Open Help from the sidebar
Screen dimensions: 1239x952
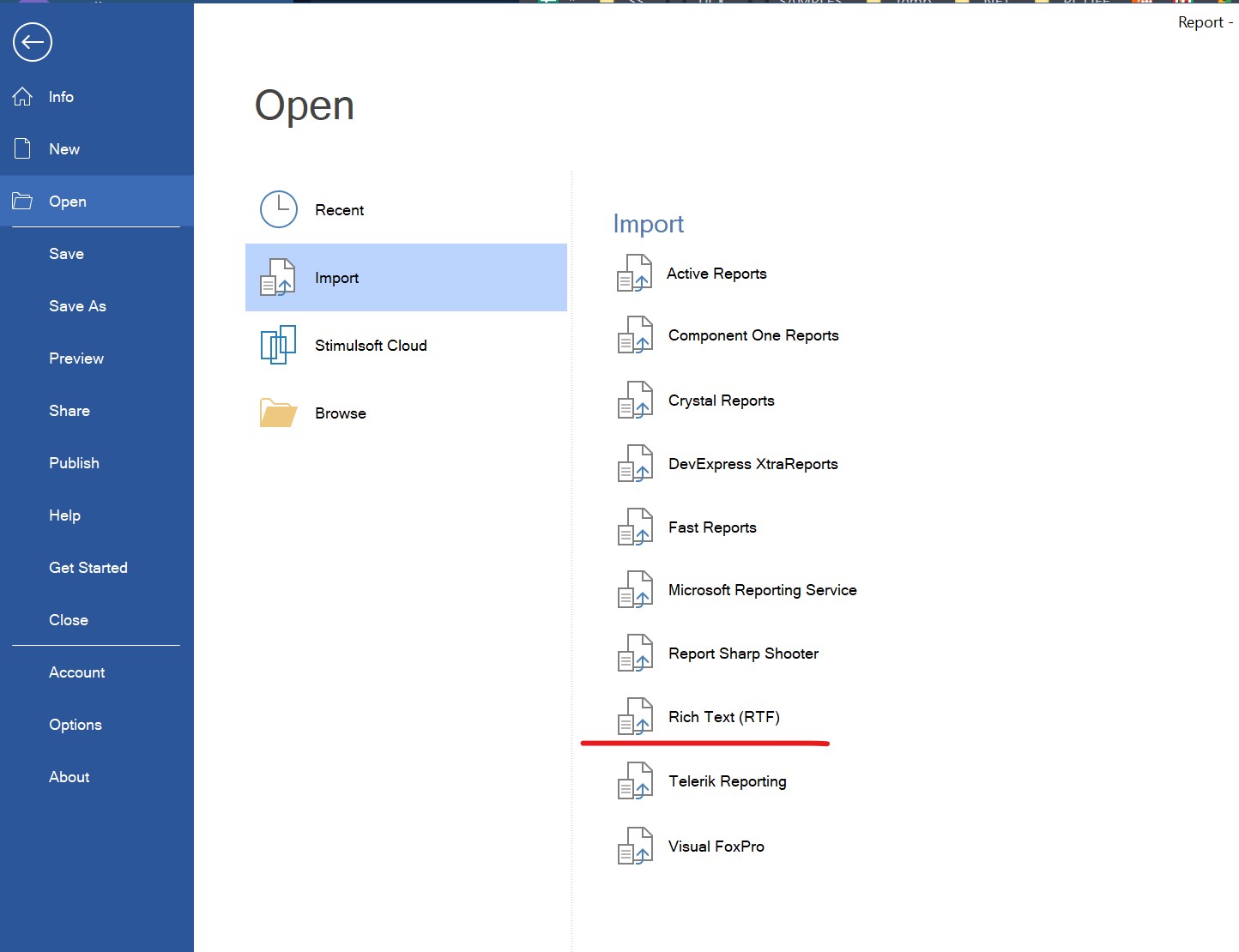coord(64,515)
